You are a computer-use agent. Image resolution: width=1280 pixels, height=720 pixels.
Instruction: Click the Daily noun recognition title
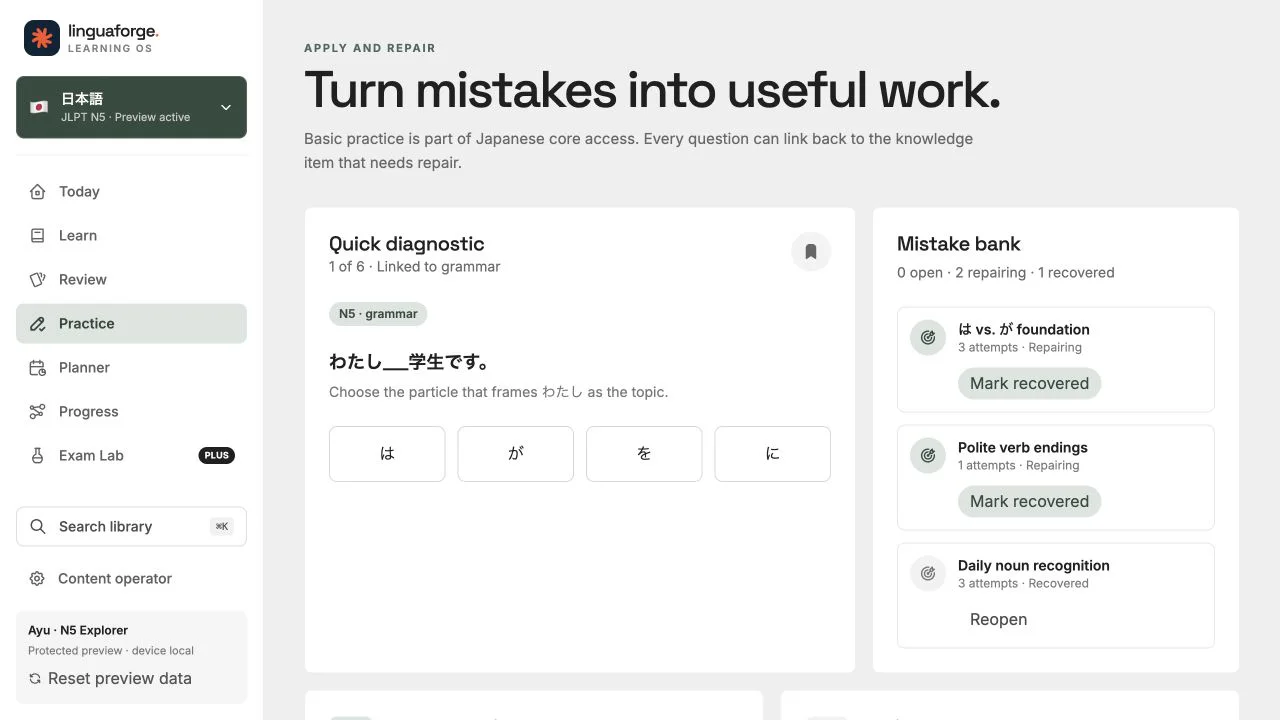tap(1034, 566)
